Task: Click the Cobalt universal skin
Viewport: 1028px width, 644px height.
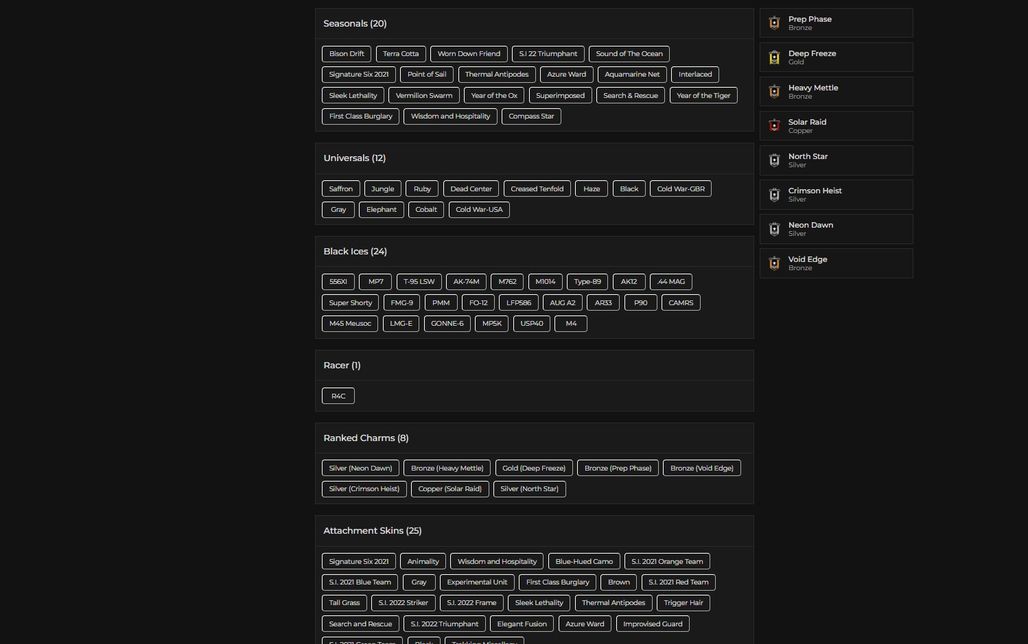Action: (x=426, y=210)
